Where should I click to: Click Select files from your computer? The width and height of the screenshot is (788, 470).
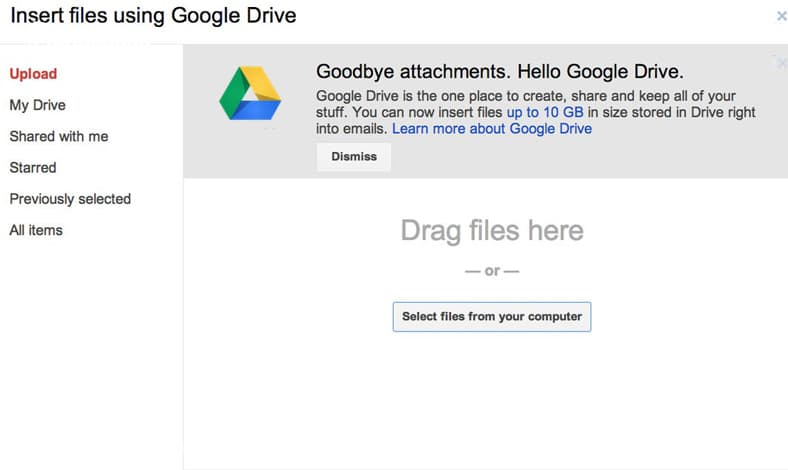coord(492,317)
